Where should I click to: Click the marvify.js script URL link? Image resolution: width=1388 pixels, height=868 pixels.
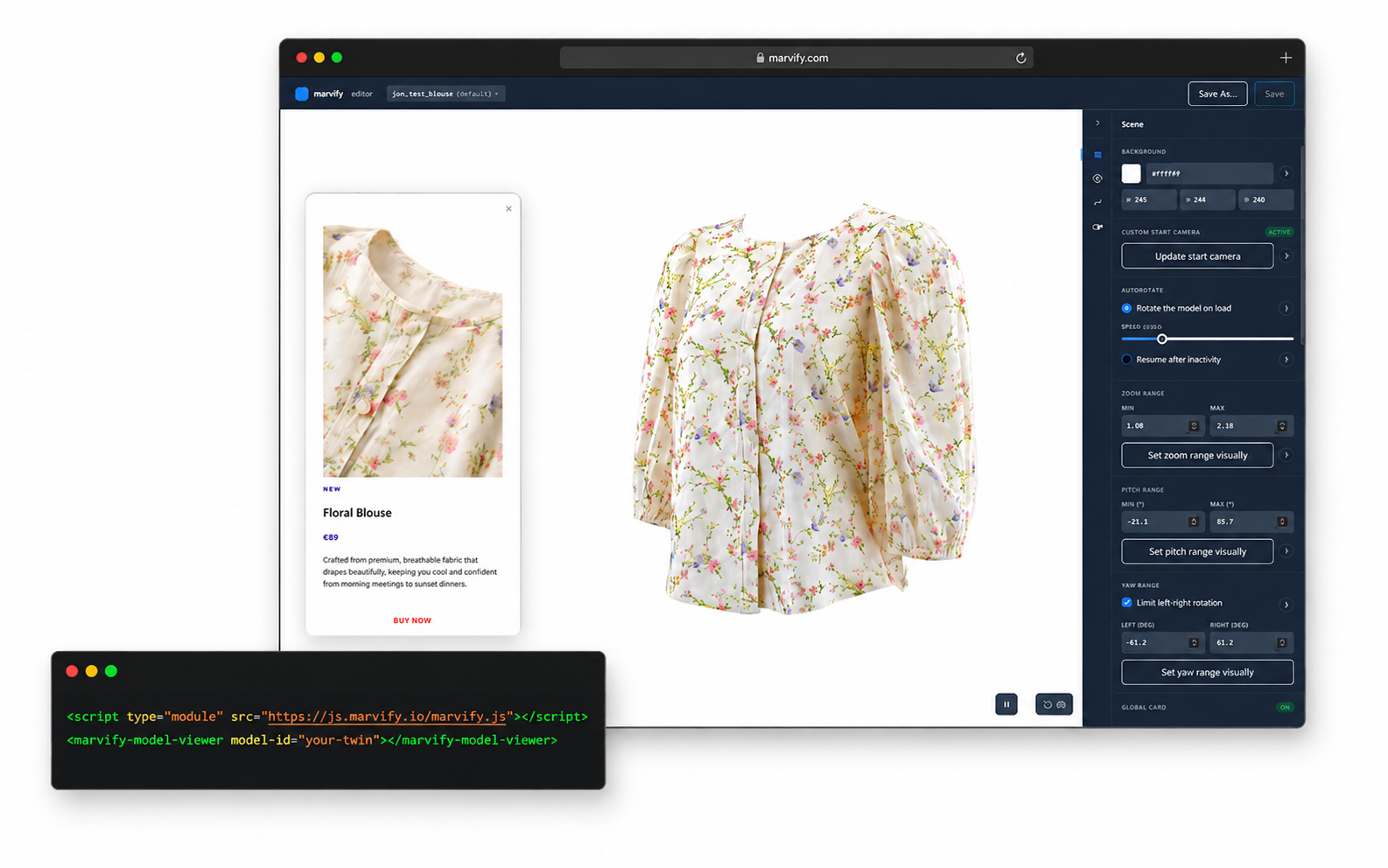[387, 717]
